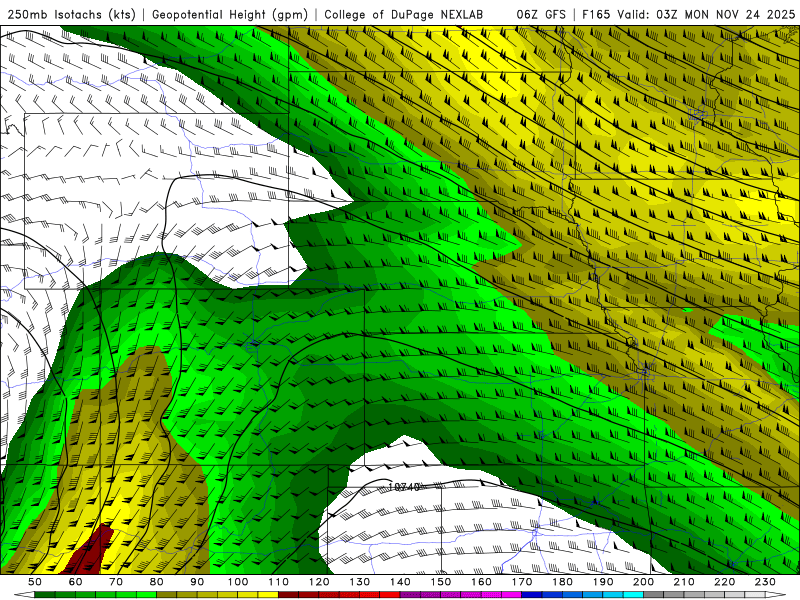Viewport: 800px width, 600px height.
Task: Click the 150 kt color scale label
Action: coord(441,582)
